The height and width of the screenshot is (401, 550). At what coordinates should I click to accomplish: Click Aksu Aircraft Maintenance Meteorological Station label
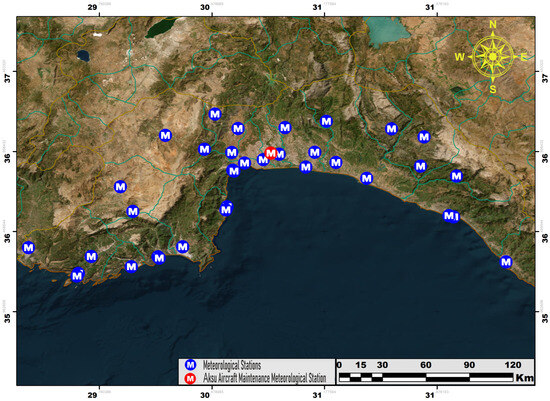coord(265,379)
